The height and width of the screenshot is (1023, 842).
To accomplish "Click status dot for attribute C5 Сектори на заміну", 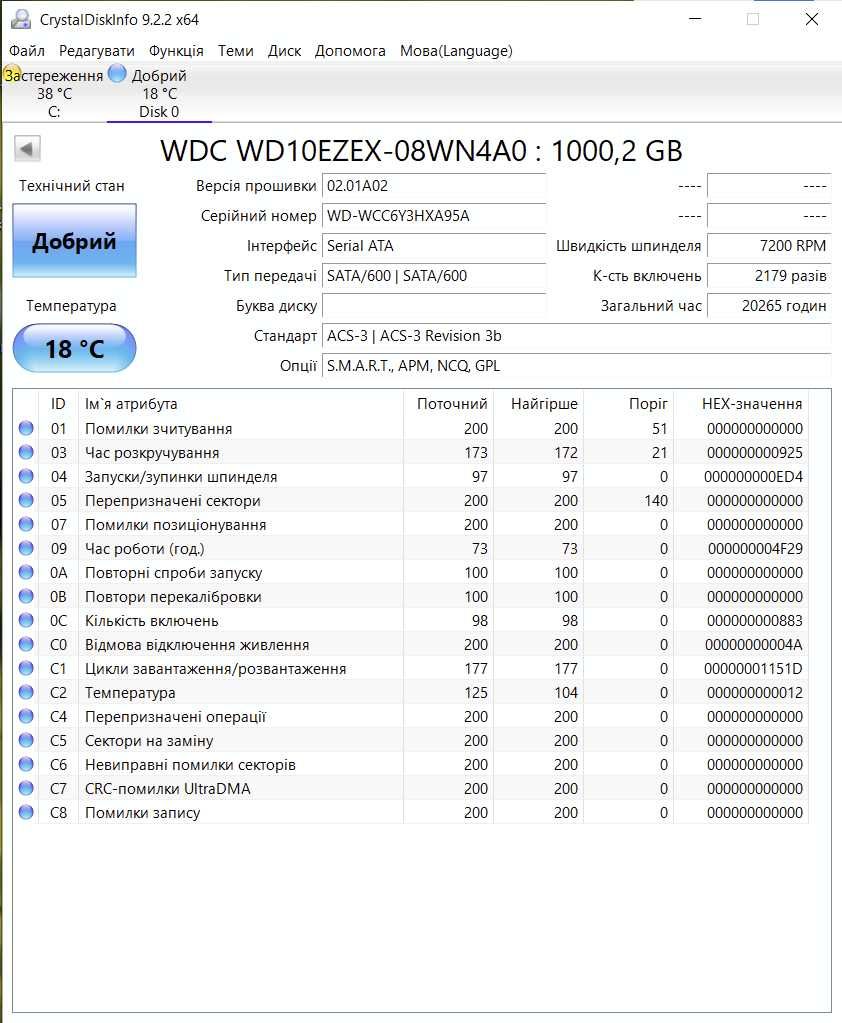I will (26, 740).
